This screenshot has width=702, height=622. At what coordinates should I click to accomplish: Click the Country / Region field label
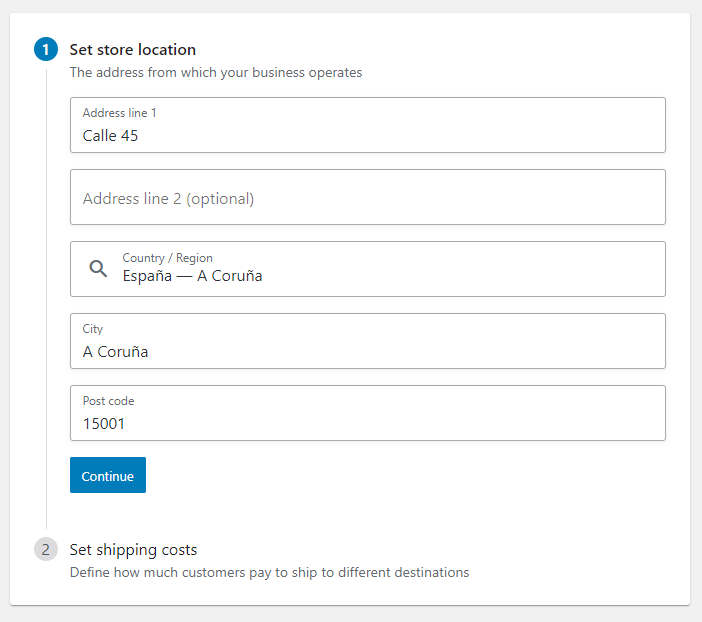[x=167, y=258]
